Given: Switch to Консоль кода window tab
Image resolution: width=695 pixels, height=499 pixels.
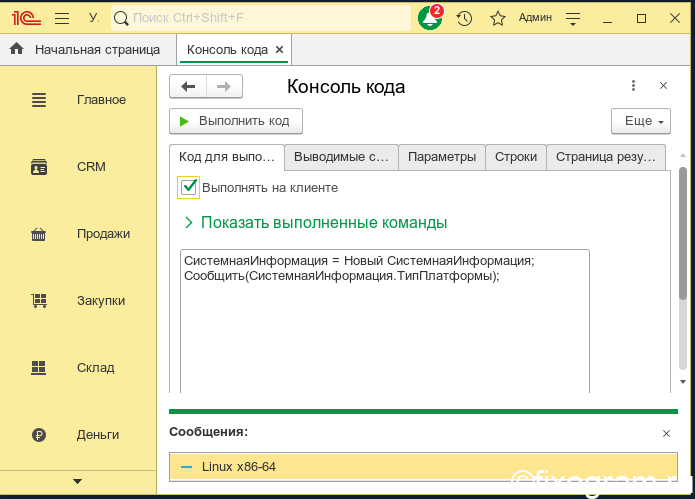Looking at the screenshot, I should tap(227, 50).
